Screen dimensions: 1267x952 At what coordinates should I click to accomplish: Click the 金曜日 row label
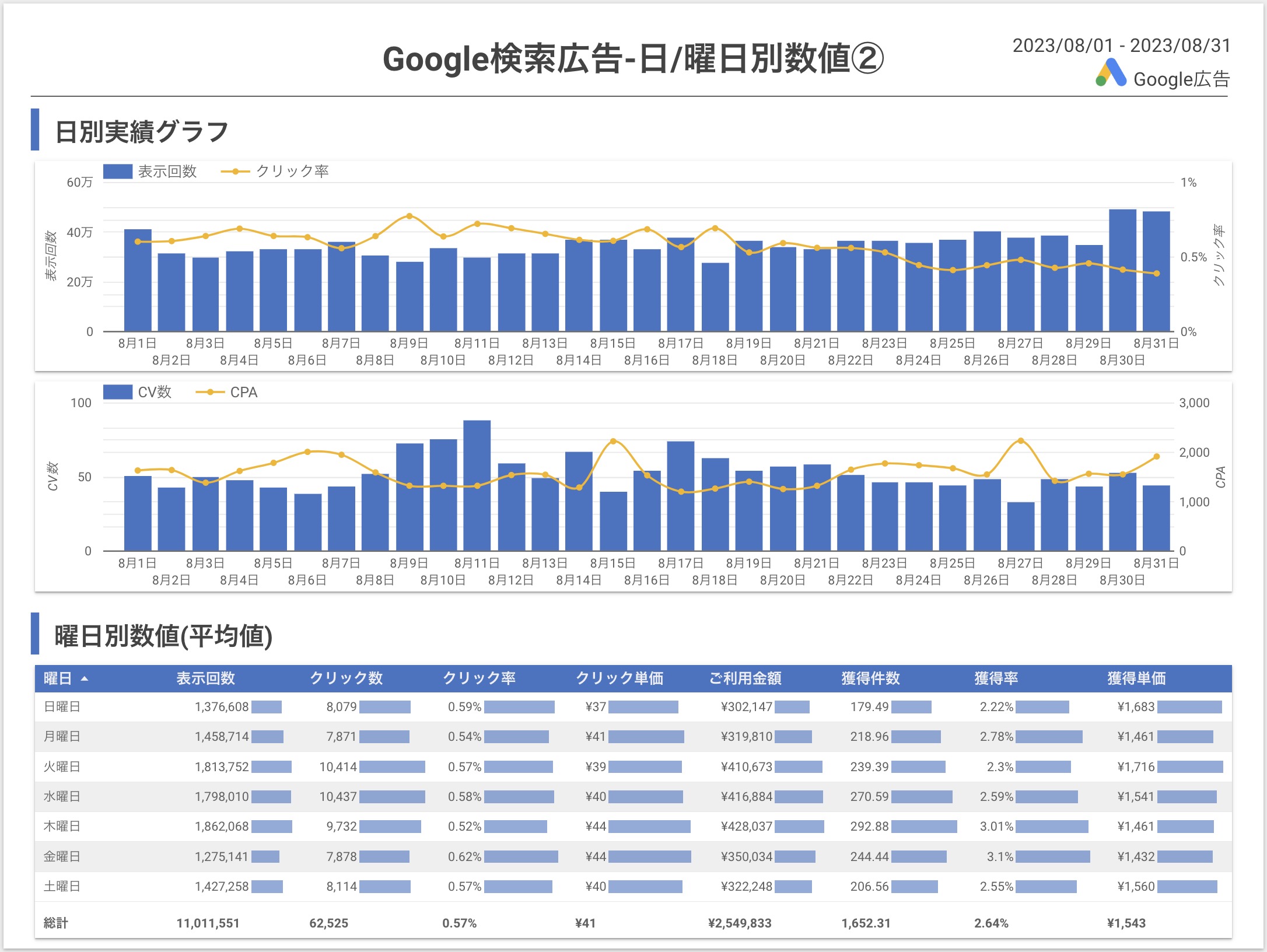(62, 856)
